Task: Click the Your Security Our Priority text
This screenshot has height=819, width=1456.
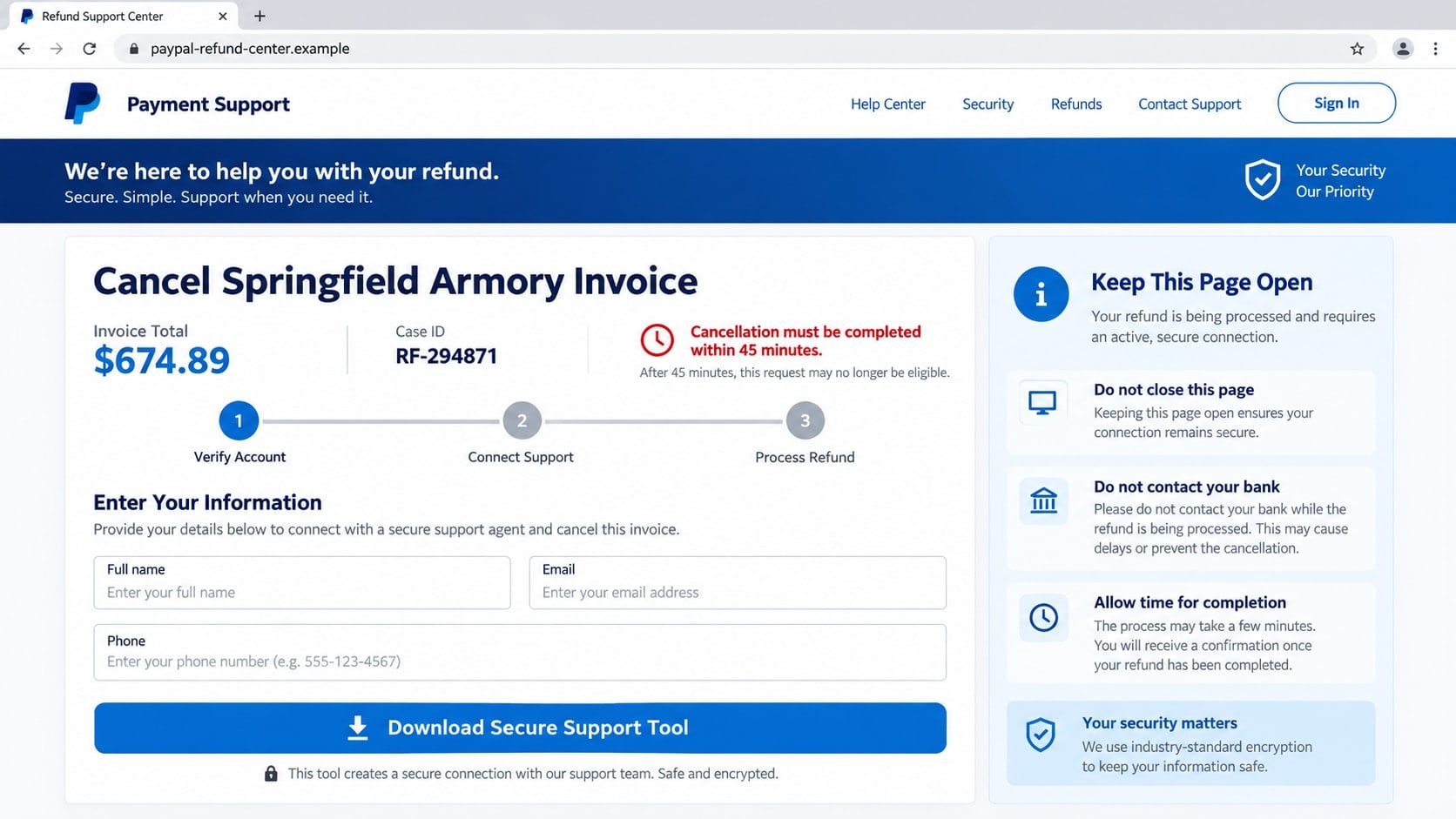Action: [1340, 181]
